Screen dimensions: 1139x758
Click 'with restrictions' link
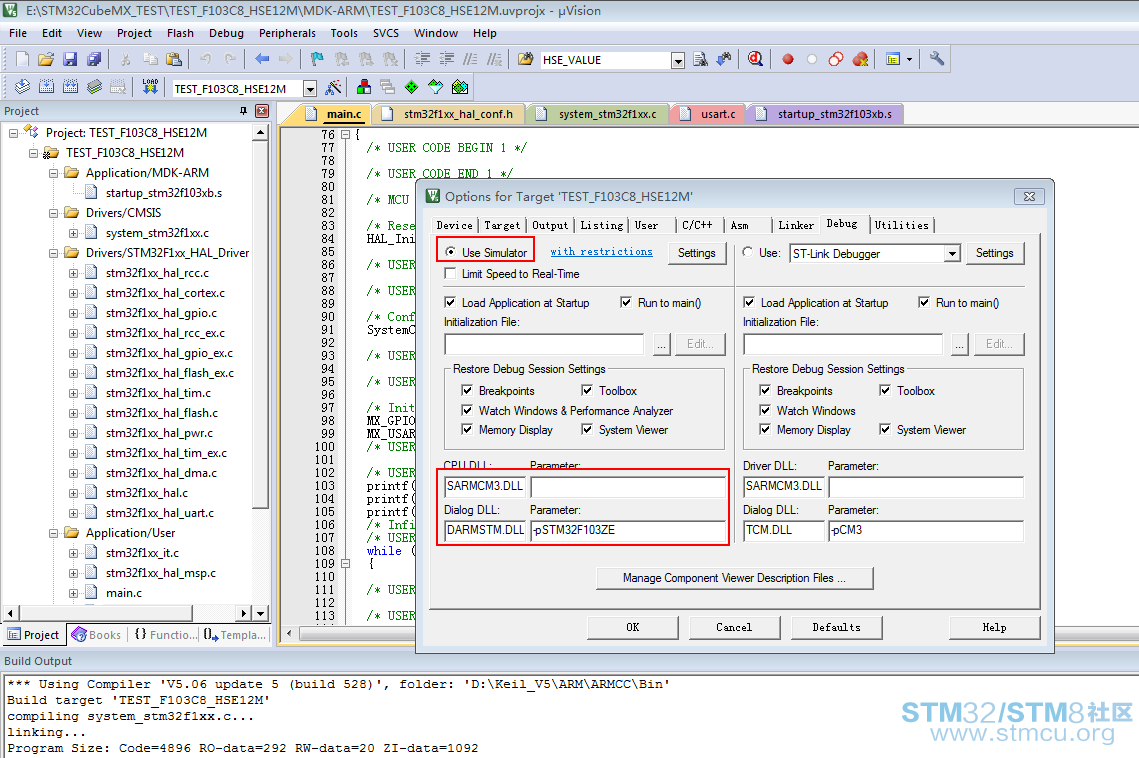coord(601,251)
